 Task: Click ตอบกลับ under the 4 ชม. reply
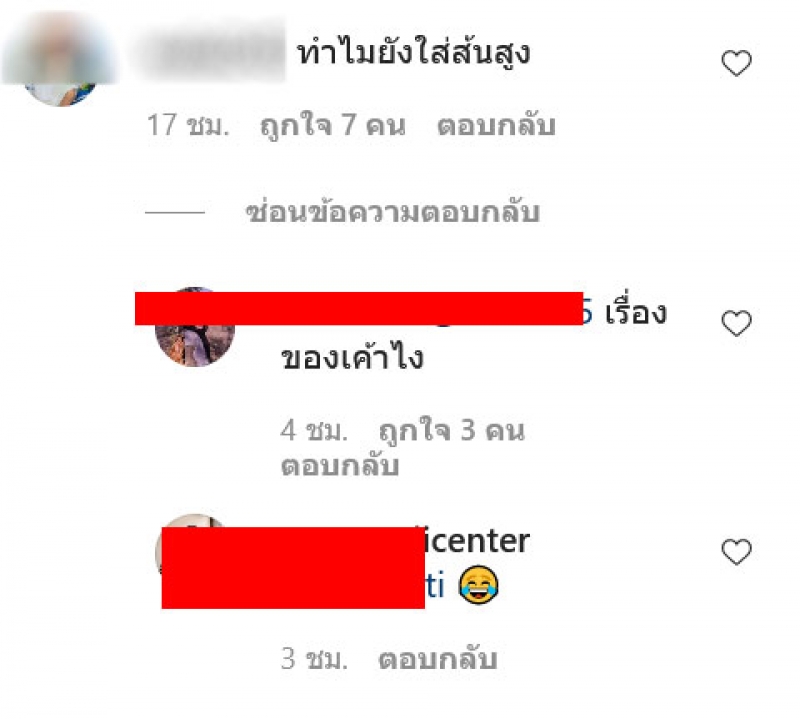pyautogui.click(x=340, y=465)
